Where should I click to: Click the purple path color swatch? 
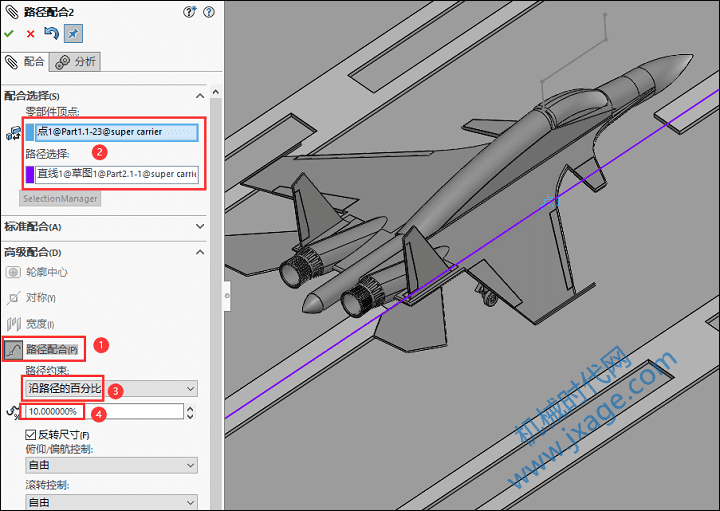point(30,174)
